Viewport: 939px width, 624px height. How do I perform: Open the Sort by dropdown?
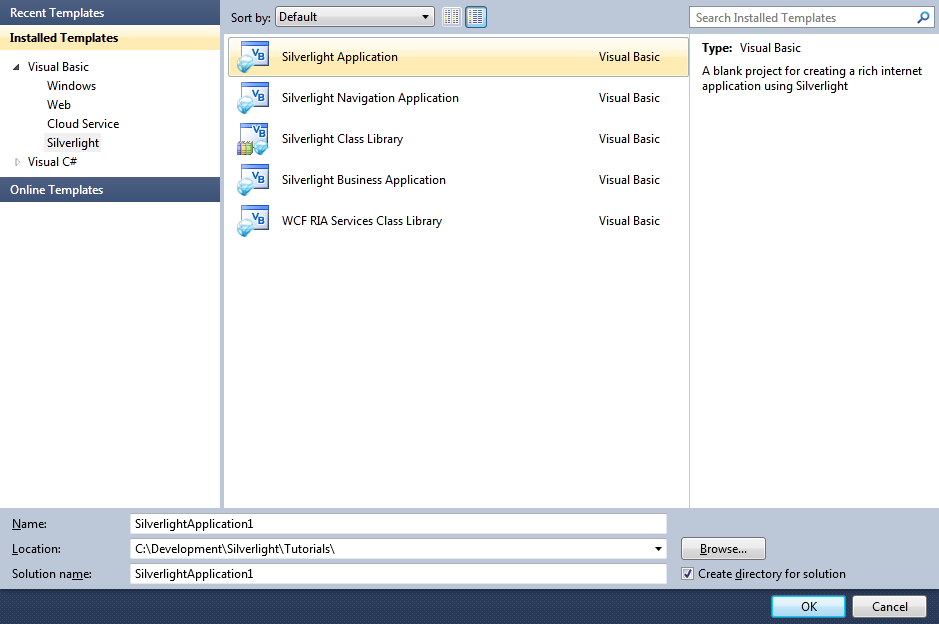355,17
